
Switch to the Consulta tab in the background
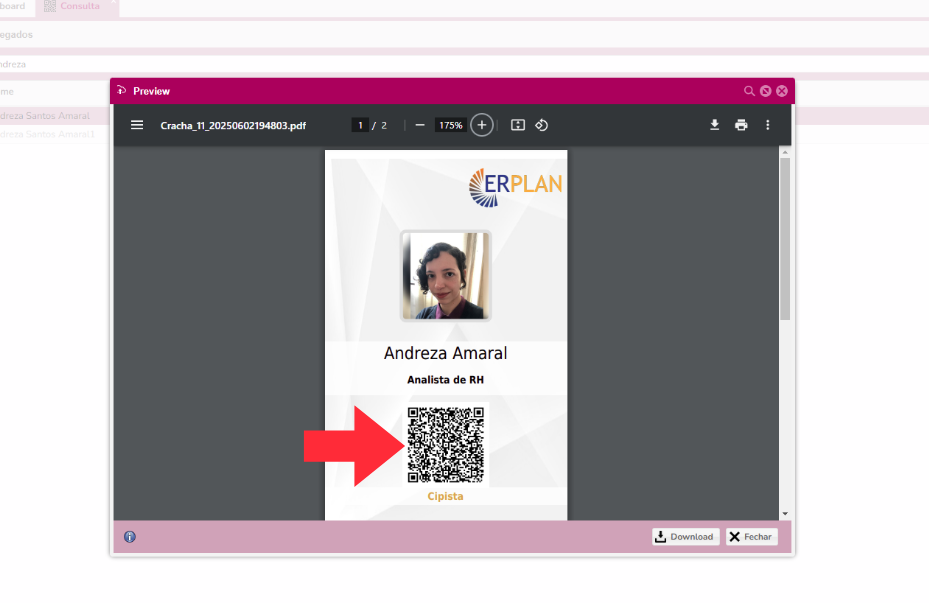coord(78,7)
